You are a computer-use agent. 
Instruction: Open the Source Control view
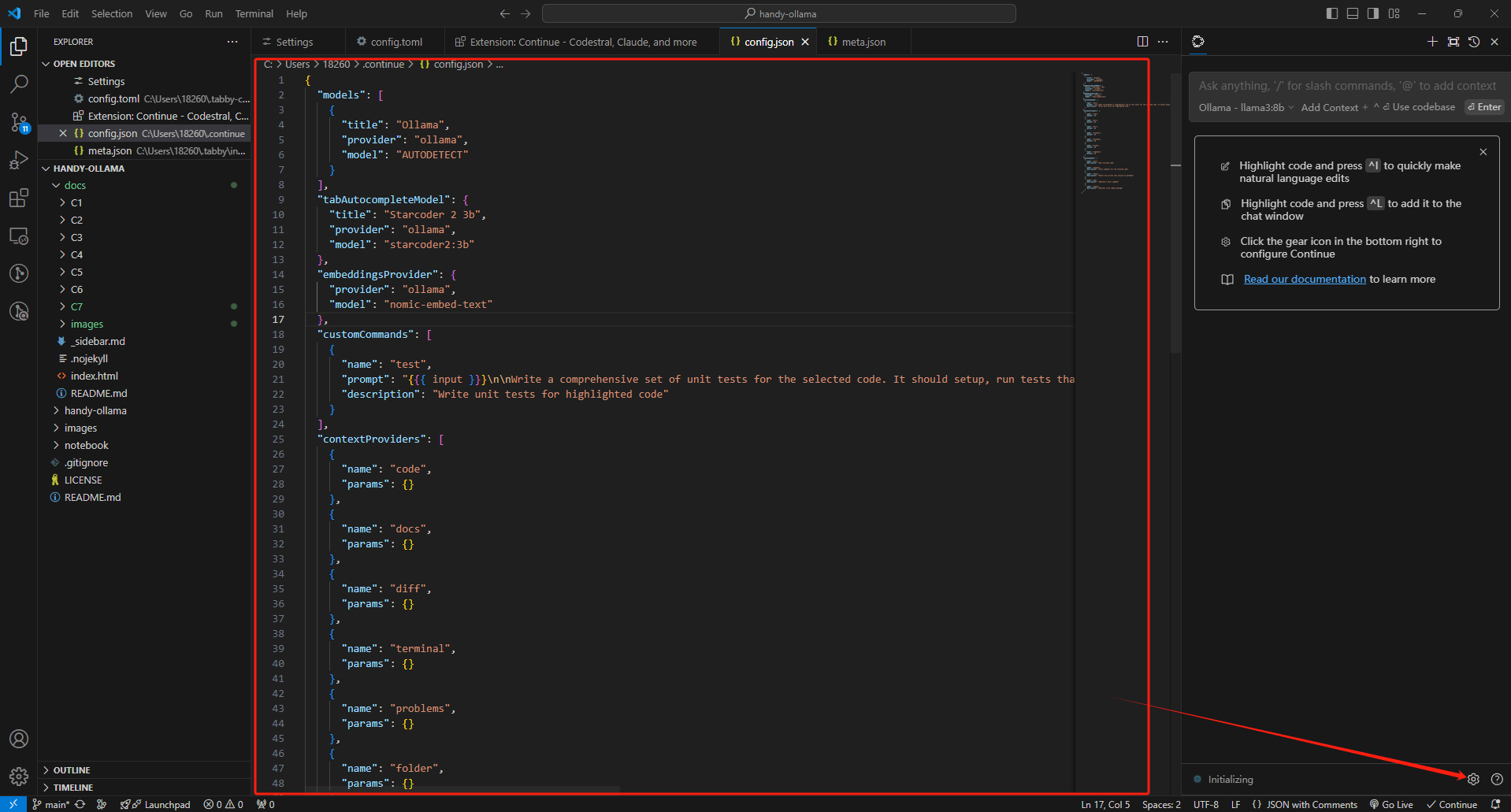pos(19,121)
